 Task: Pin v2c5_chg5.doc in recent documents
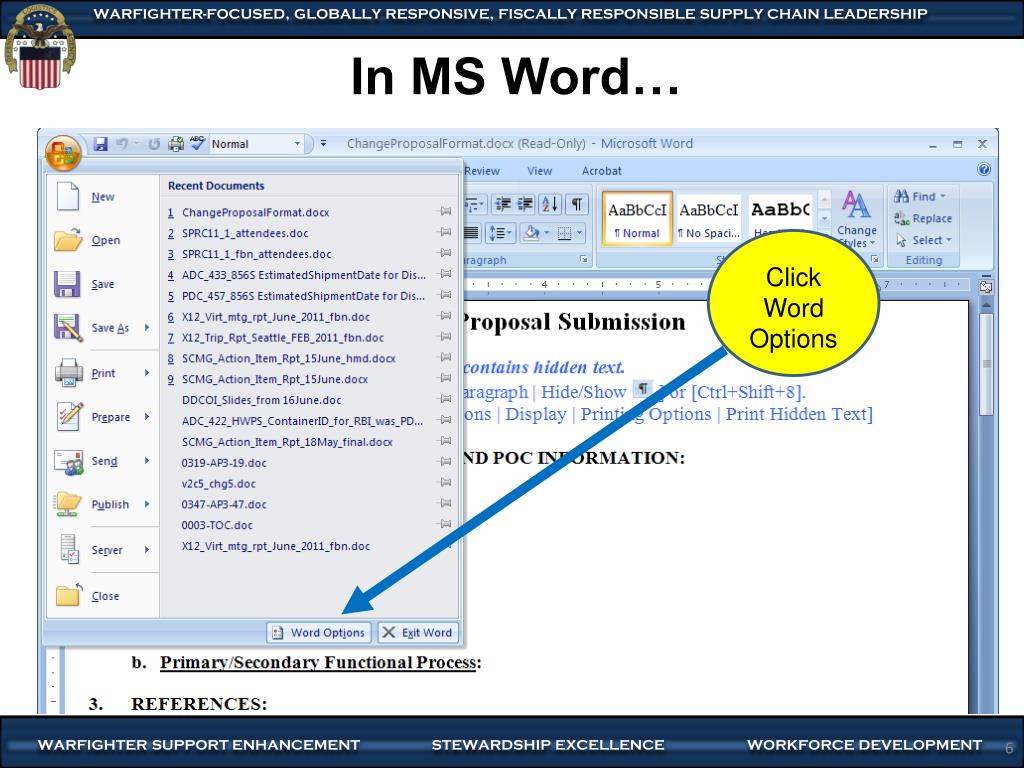click(445, 483)
